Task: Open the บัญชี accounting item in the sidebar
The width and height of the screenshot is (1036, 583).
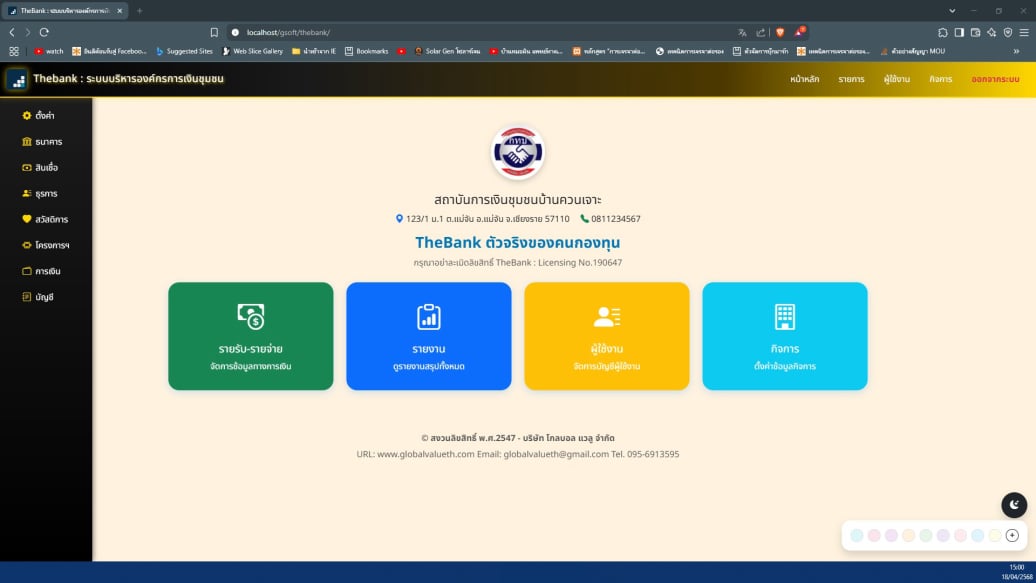Action: coord(38,297)
